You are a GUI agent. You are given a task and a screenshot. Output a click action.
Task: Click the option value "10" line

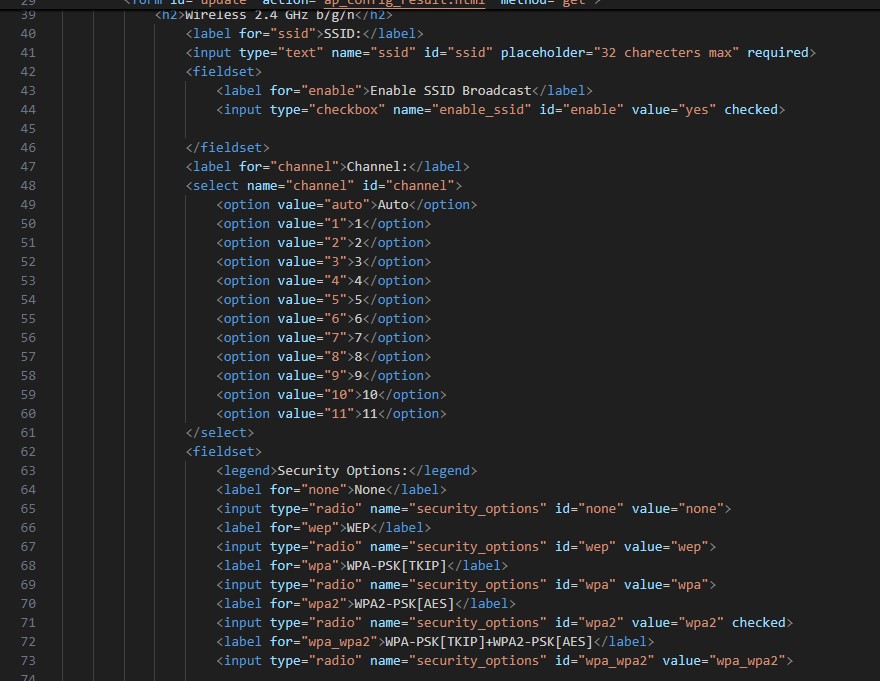[x=331, y=395]
